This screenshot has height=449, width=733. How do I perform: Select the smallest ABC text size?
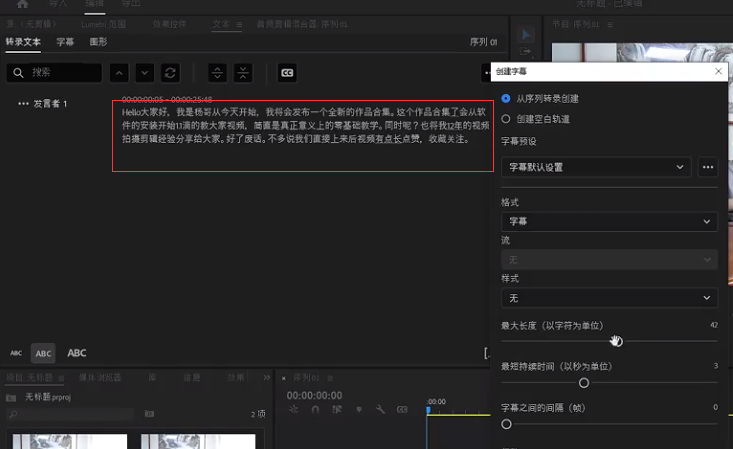pos(16,353)
